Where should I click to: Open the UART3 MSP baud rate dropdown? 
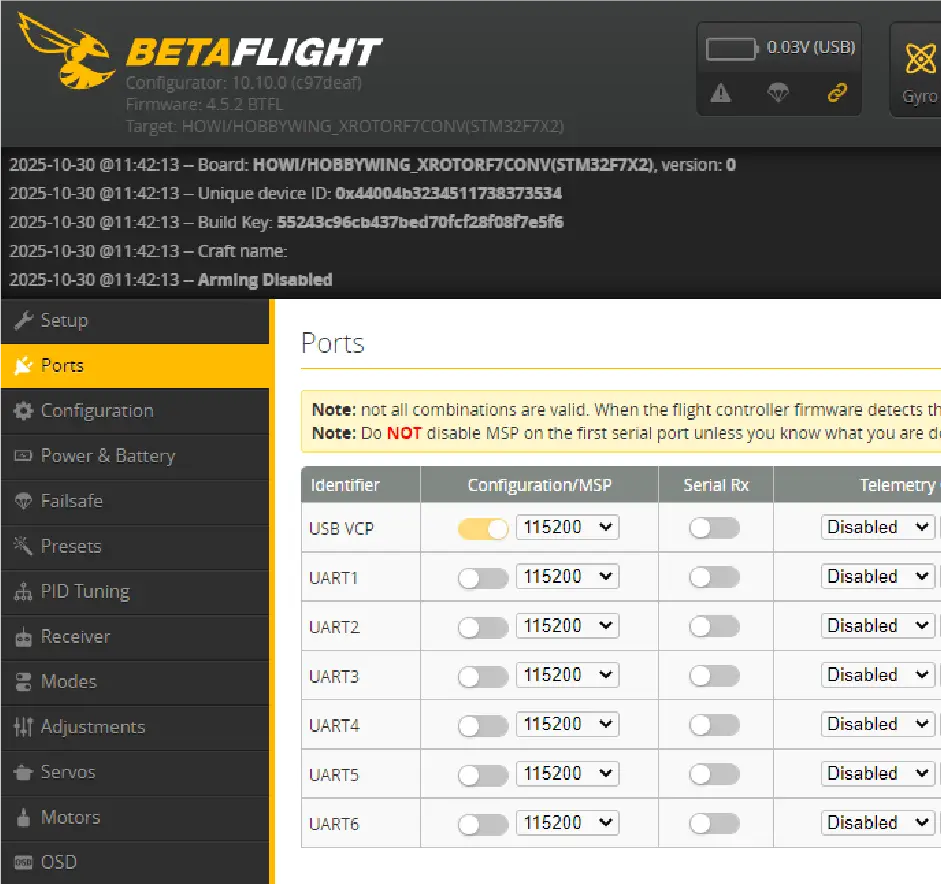(x=567, y=675)
